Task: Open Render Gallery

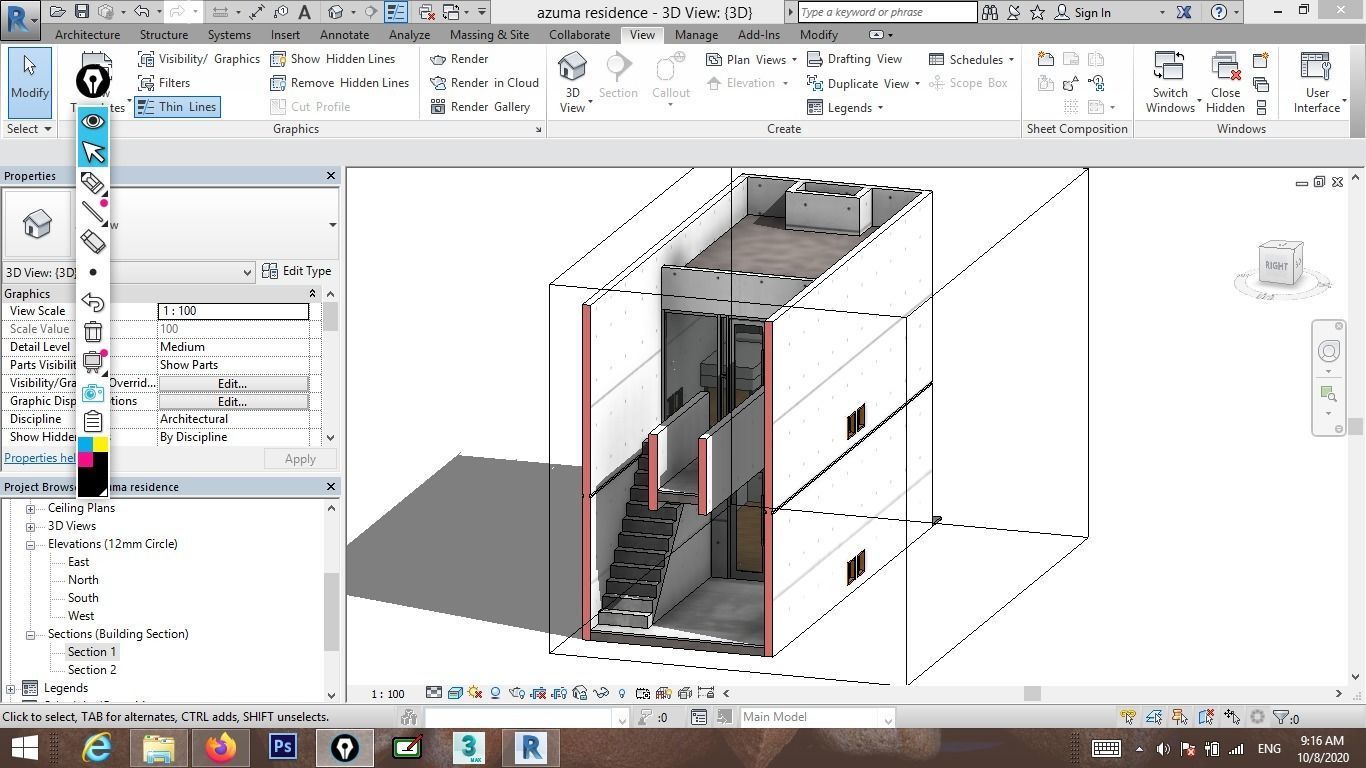Action: coord(480,107)
